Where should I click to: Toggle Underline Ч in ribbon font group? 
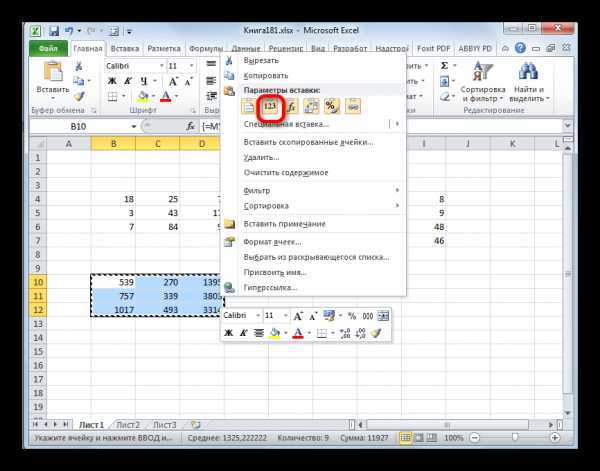(143, 81)
